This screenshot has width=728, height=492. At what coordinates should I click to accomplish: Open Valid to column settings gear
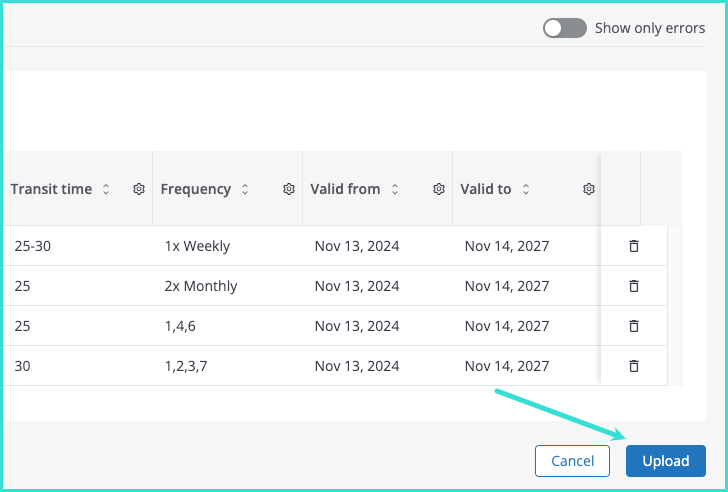pyautogui.click(x=589, y=189)
